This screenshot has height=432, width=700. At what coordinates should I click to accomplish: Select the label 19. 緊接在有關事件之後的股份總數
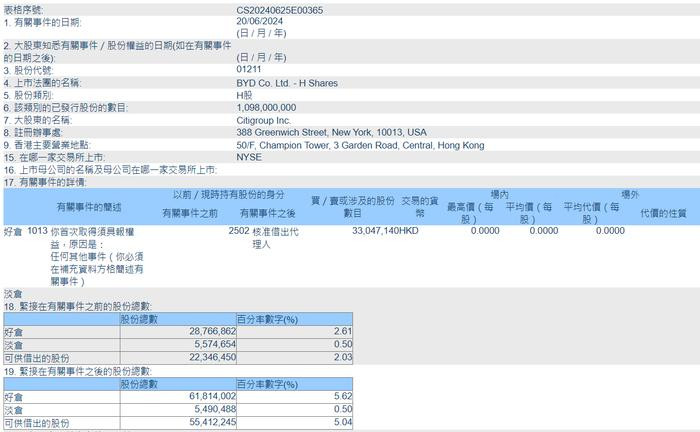click(78, 371)
